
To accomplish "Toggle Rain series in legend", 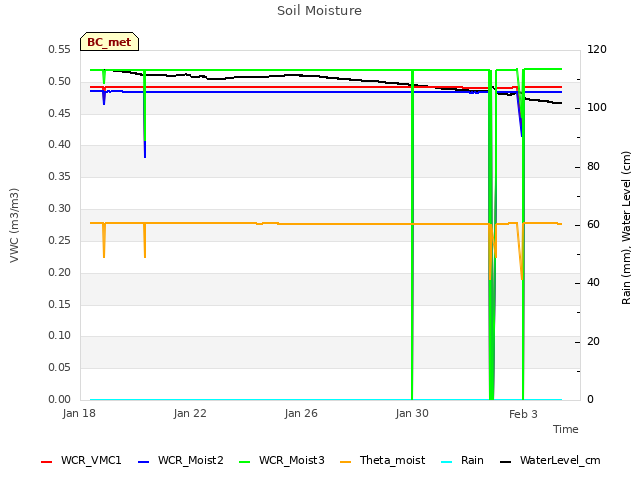I will click(x=462, y=460).
